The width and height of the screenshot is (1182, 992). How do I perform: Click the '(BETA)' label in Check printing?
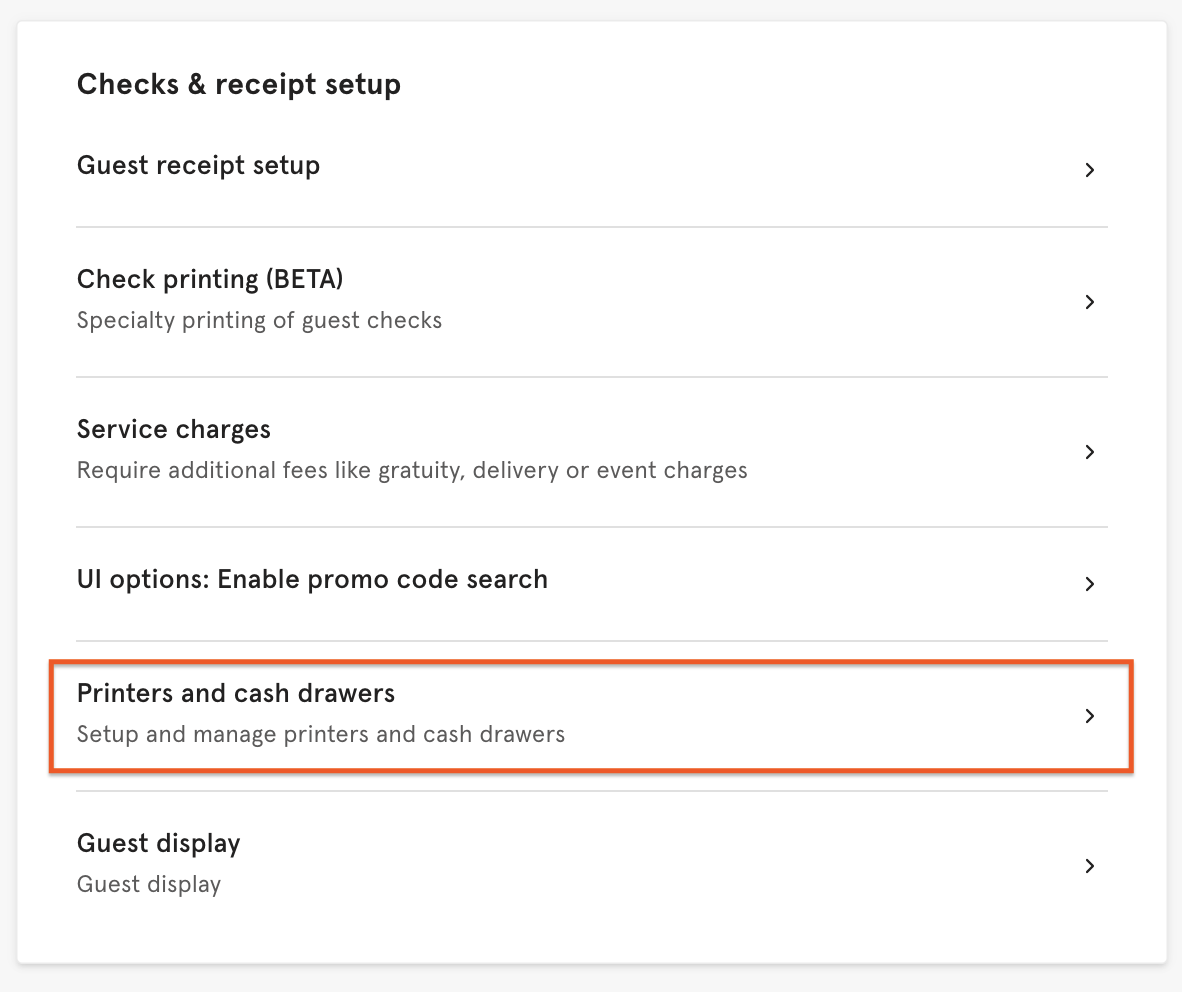coord(304,279)
